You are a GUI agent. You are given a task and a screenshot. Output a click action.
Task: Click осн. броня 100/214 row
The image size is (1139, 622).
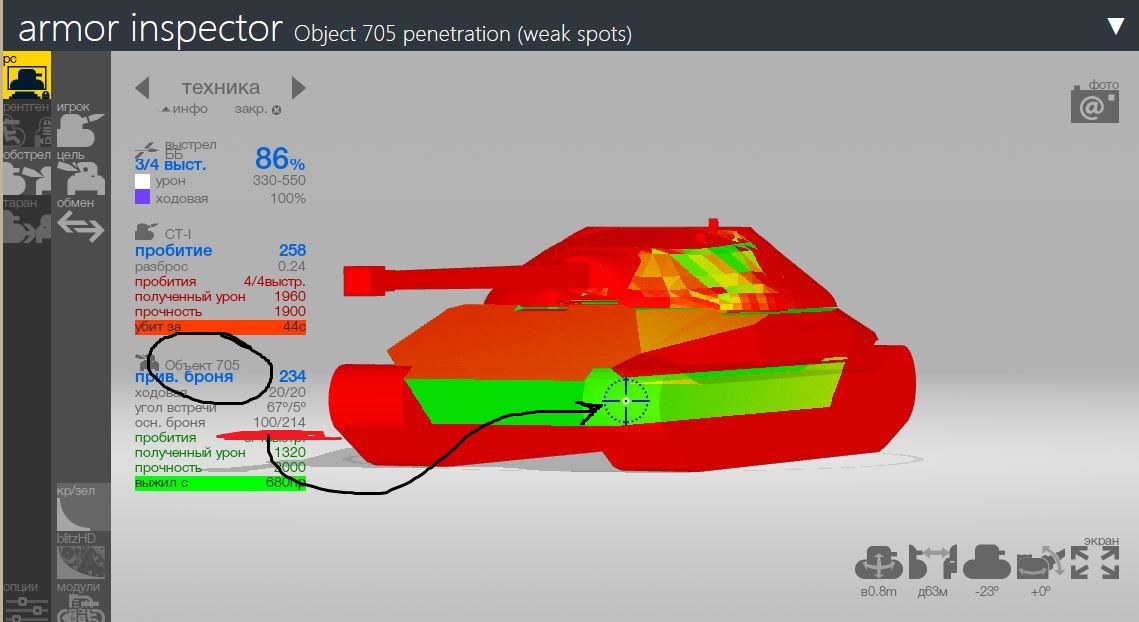click(220, 422)
